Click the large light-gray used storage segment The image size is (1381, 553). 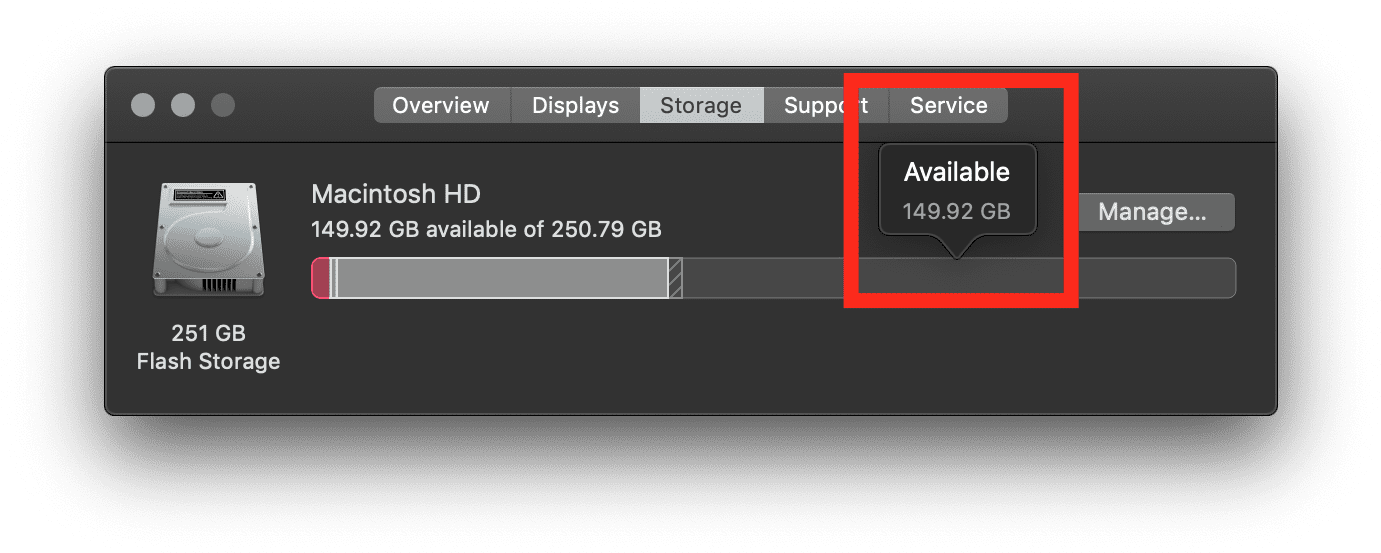coord(503,278)
